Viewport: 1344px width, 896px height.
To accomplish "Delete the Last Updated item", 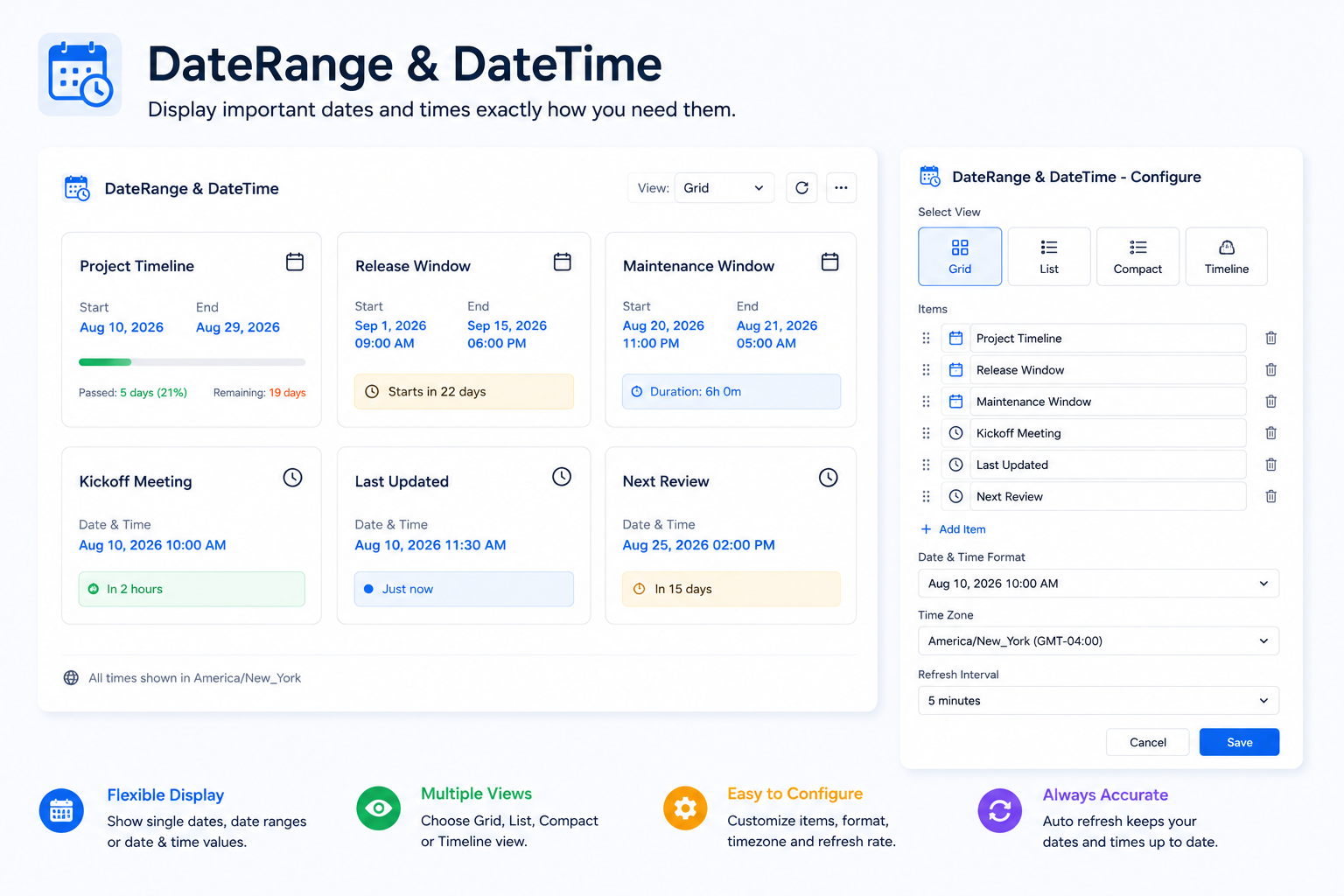I will (x=1270, y=464).
